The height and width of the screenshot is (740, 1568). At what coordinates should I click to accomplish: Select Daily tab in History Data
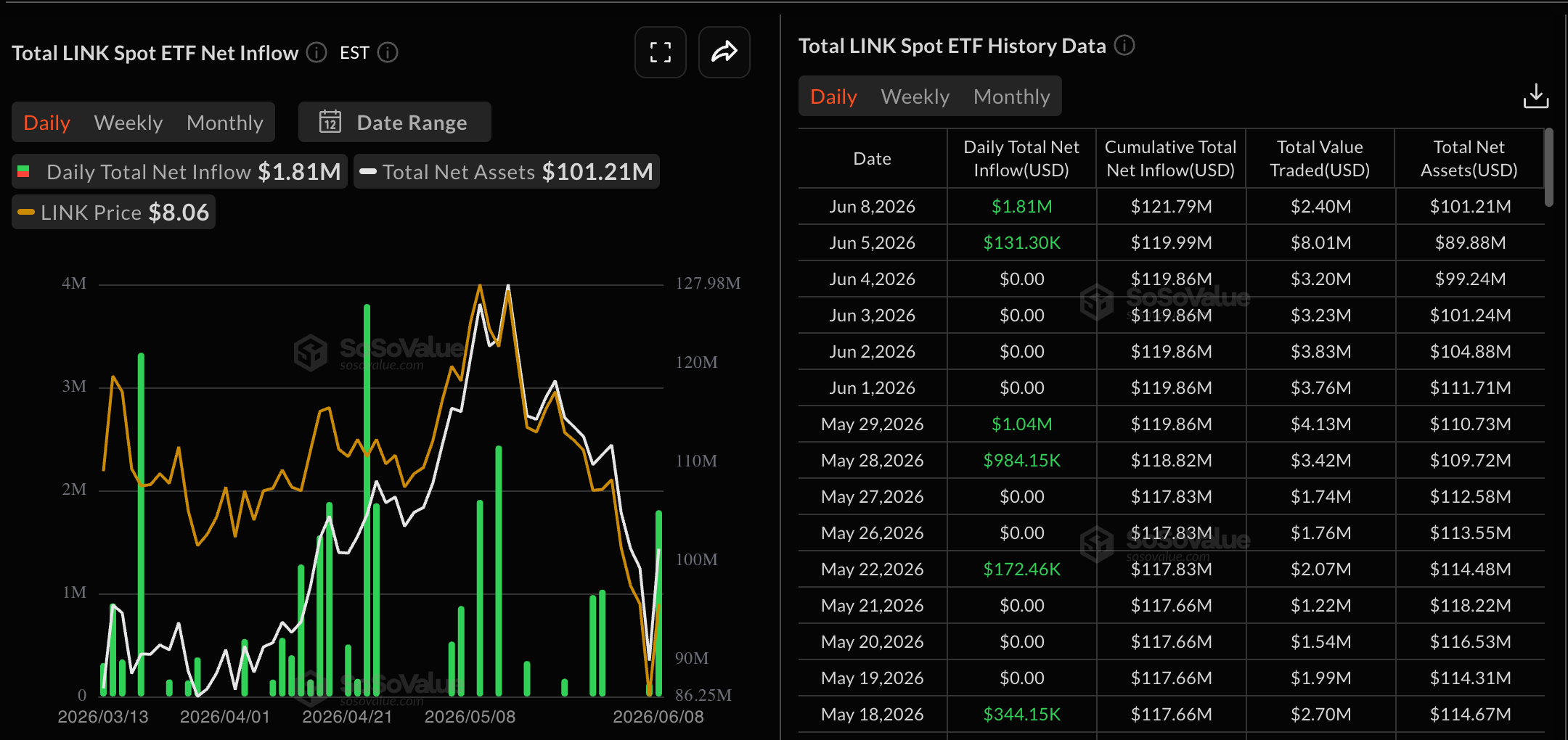[x=833, y=96]
